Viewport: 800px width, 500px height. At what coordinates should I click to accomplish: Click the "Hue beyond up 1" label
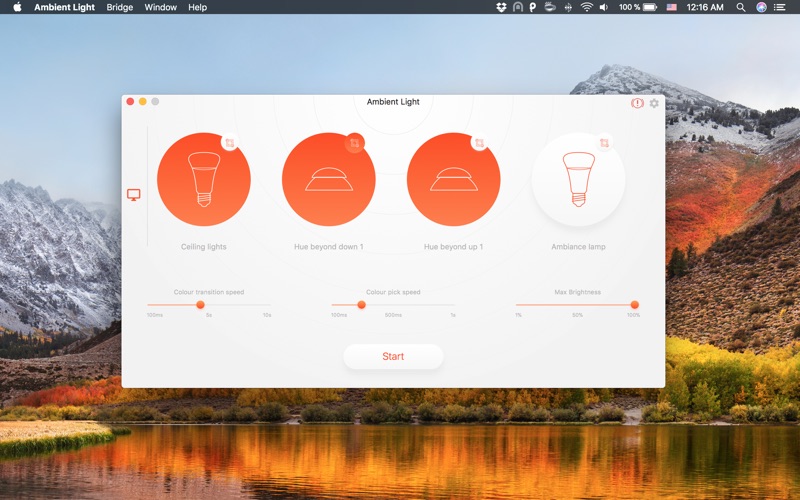(454, 246)
